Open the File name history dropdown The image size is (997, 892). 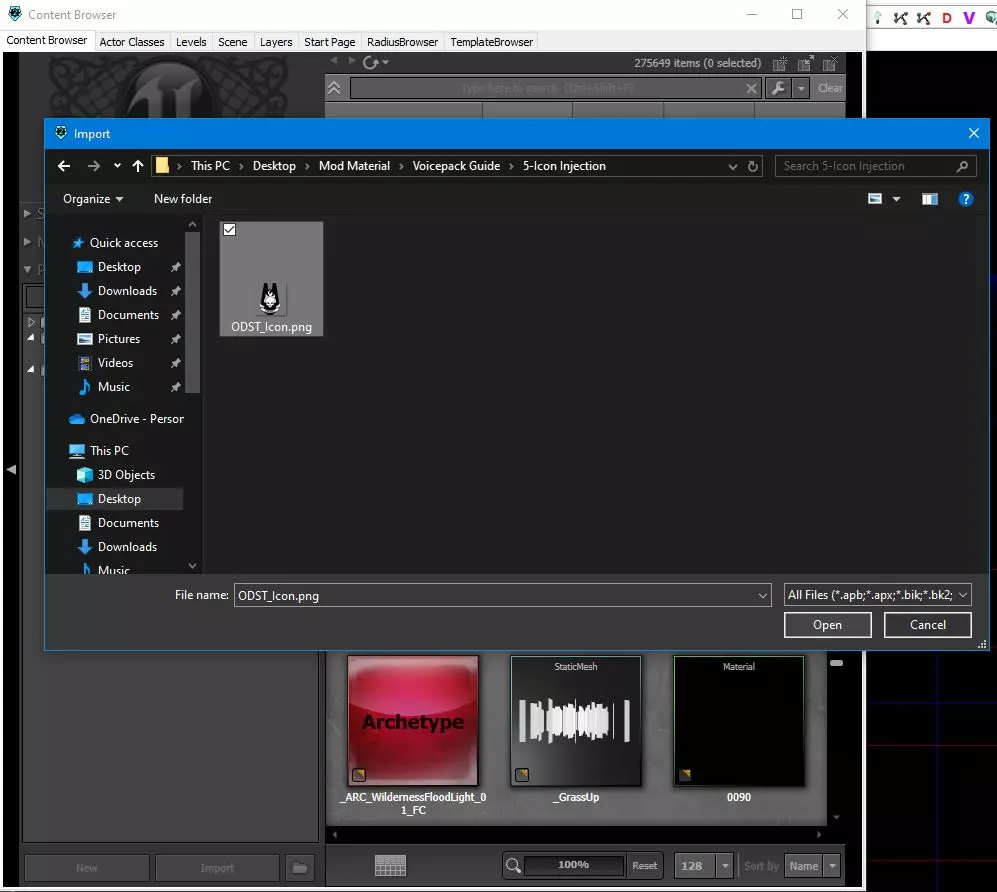[763, 595]
